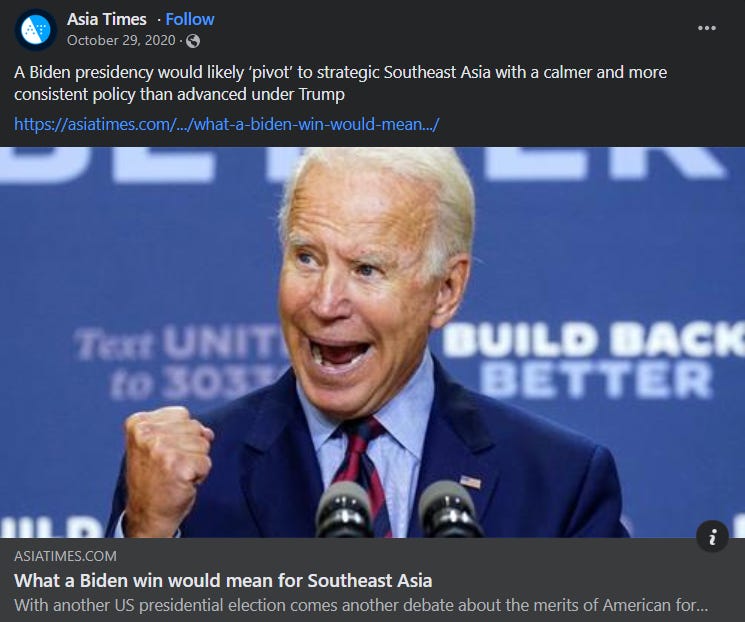745x622 pixels.
Task: Click Biden's raised fist in the photo
Action: pos(167,454)
